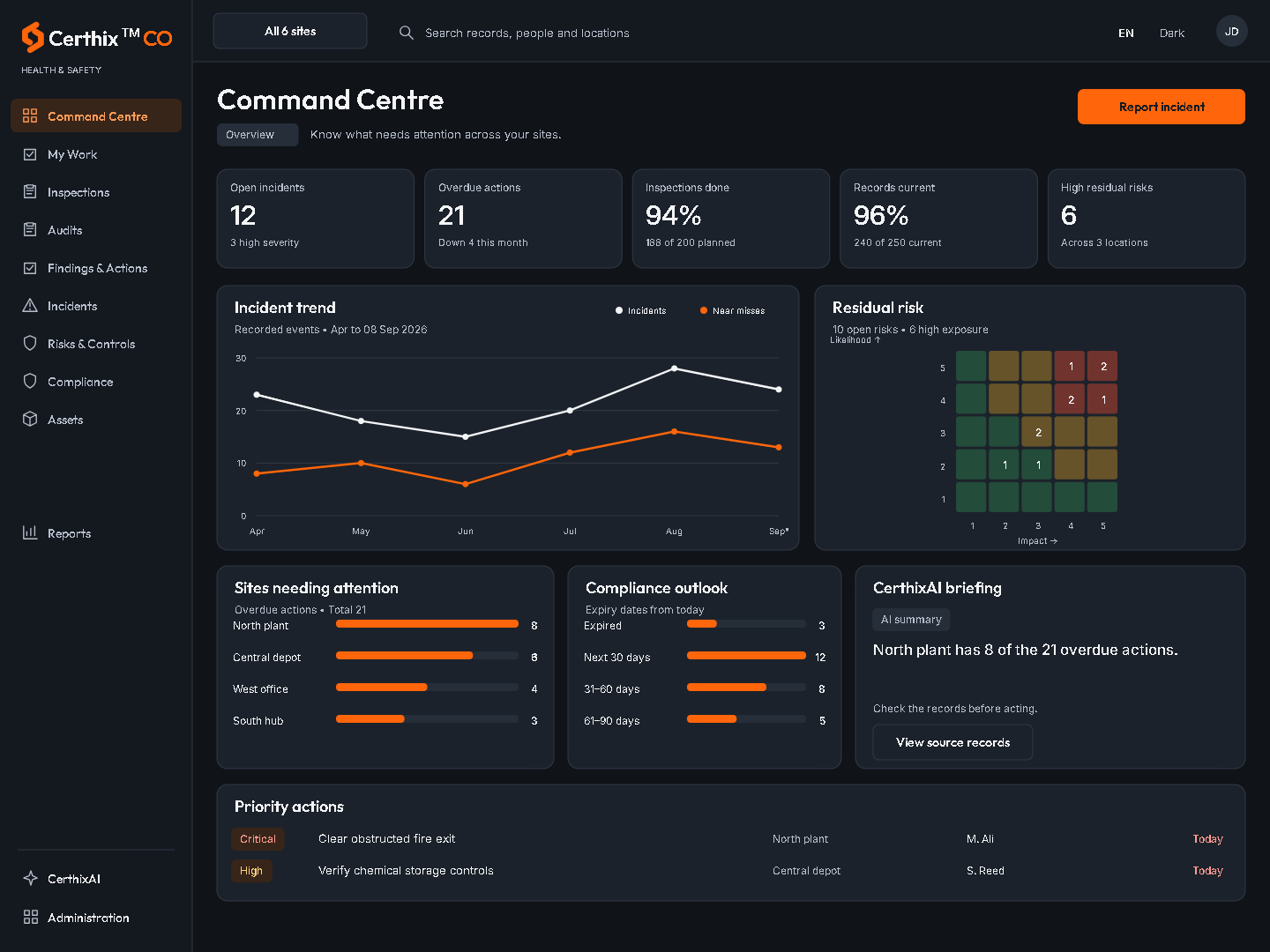This screenshot has height=952, width=1270.
Task: Open 'Clear obstructed fire exit' action
Action: pyautogui.click(x=386, y=839)
